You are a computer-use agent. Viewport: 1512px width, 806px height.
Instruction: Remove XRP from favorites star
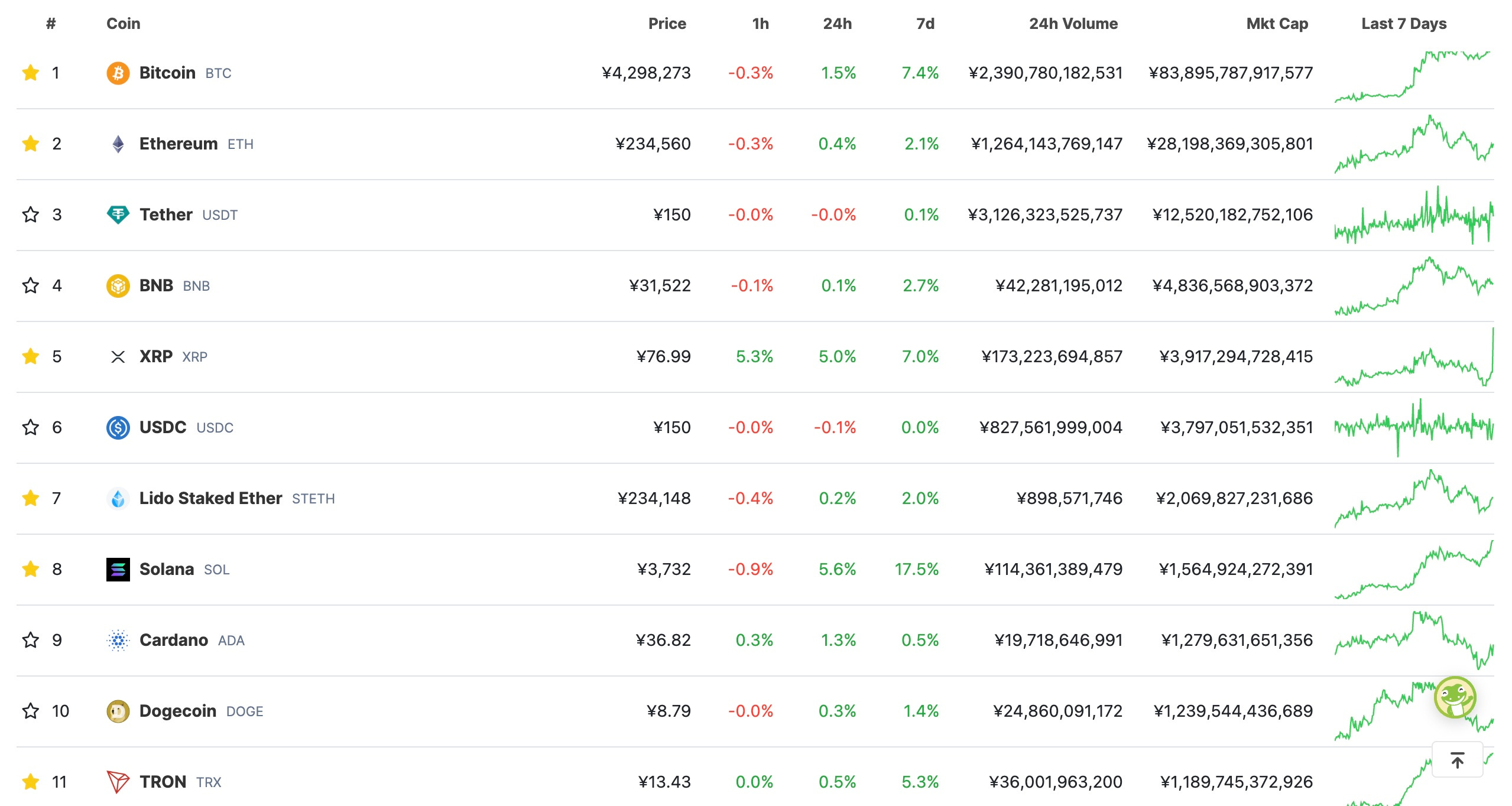(x=31, y=356)
